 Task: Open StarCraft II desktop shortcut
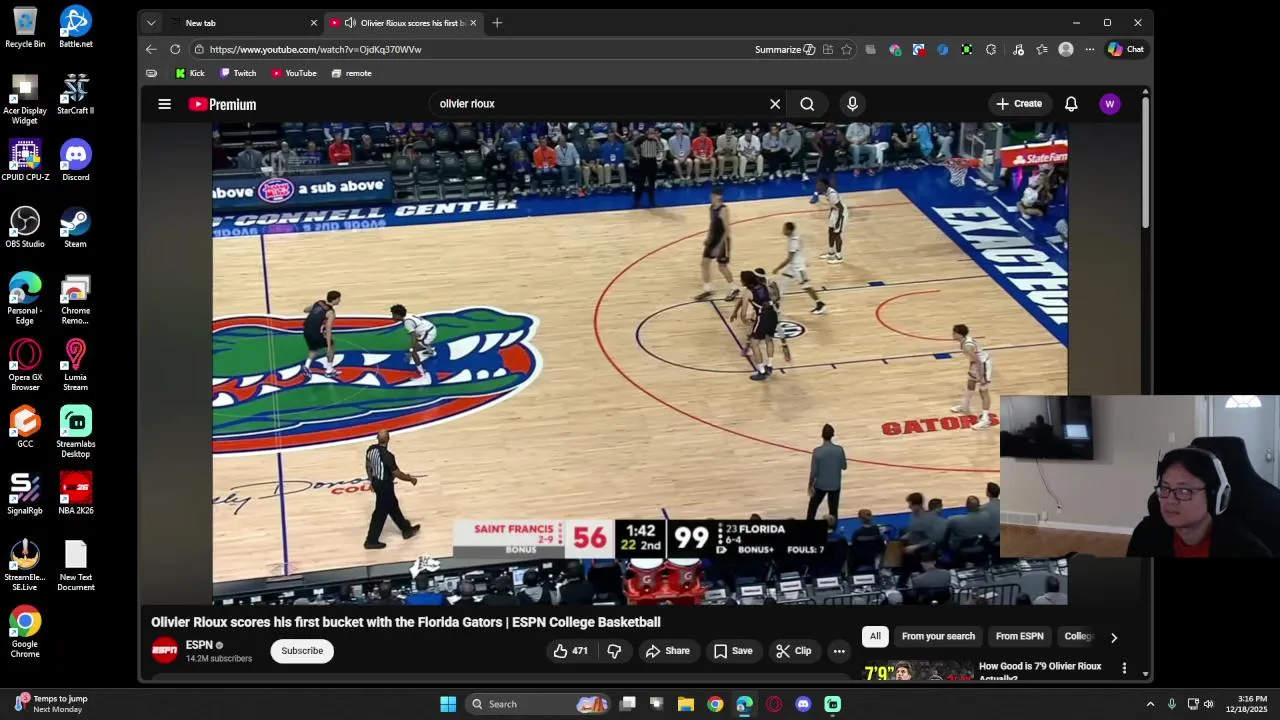[75, 95]
